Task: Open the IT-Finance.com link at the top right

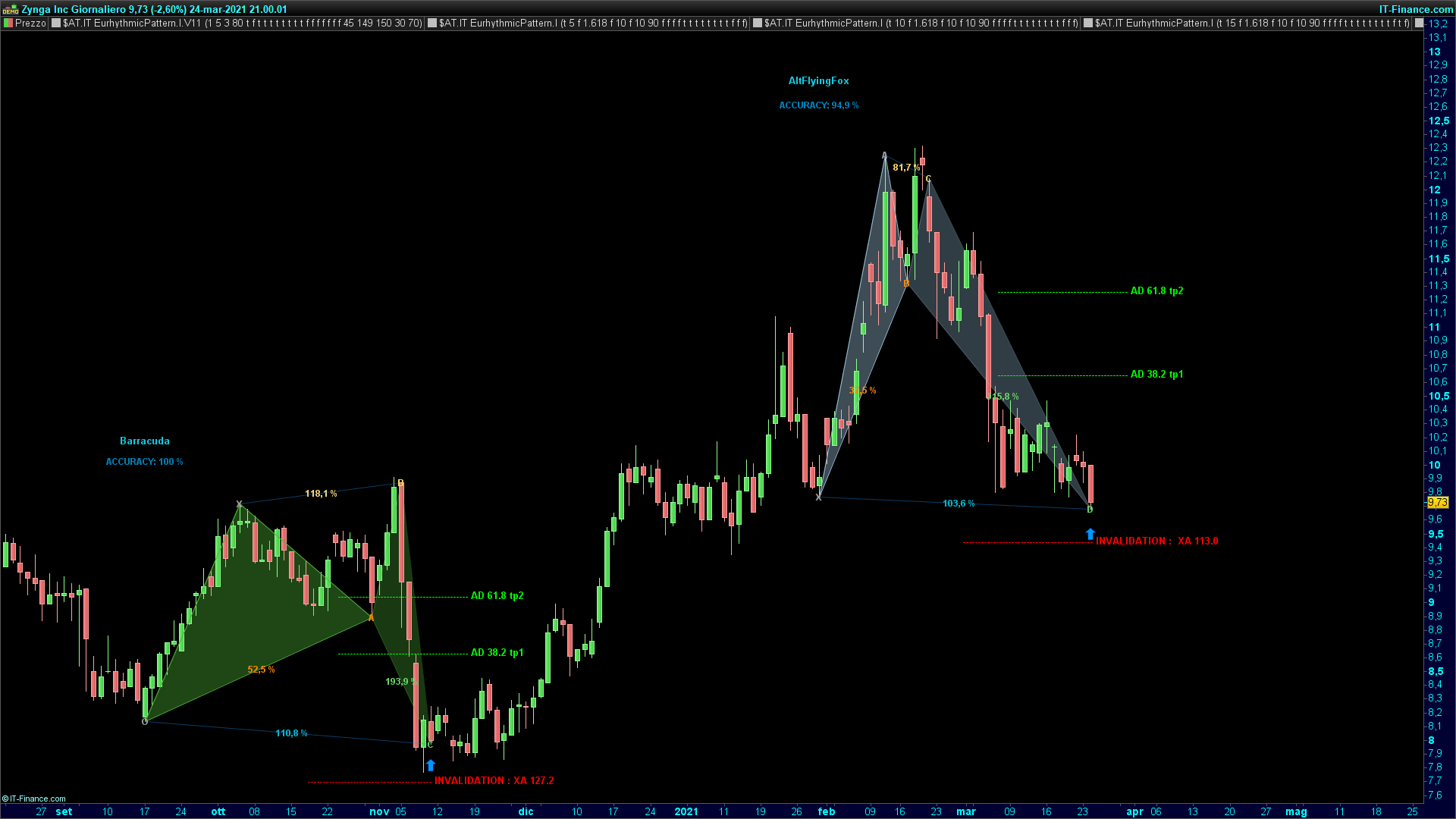Action: pos(1416,9)
